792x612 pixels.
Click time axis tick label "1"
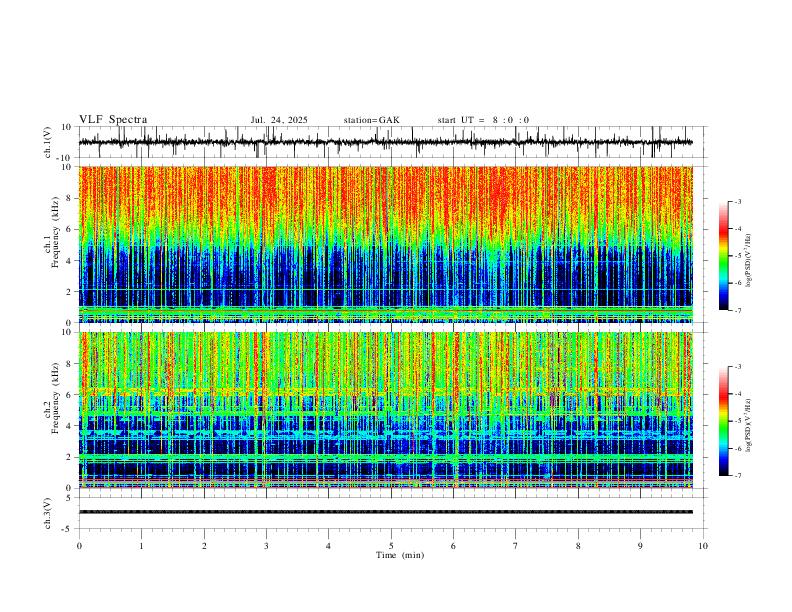[141, 546]
